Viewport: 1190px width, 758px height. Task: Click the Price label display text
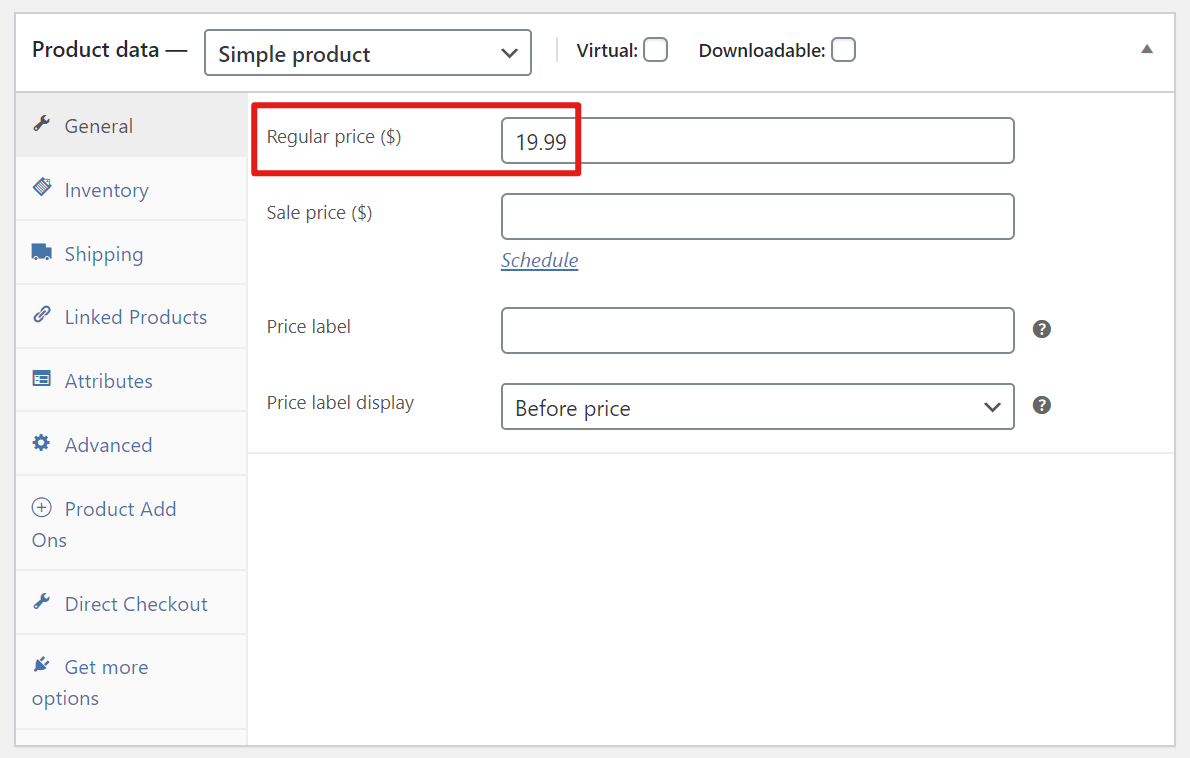[340, 402]
